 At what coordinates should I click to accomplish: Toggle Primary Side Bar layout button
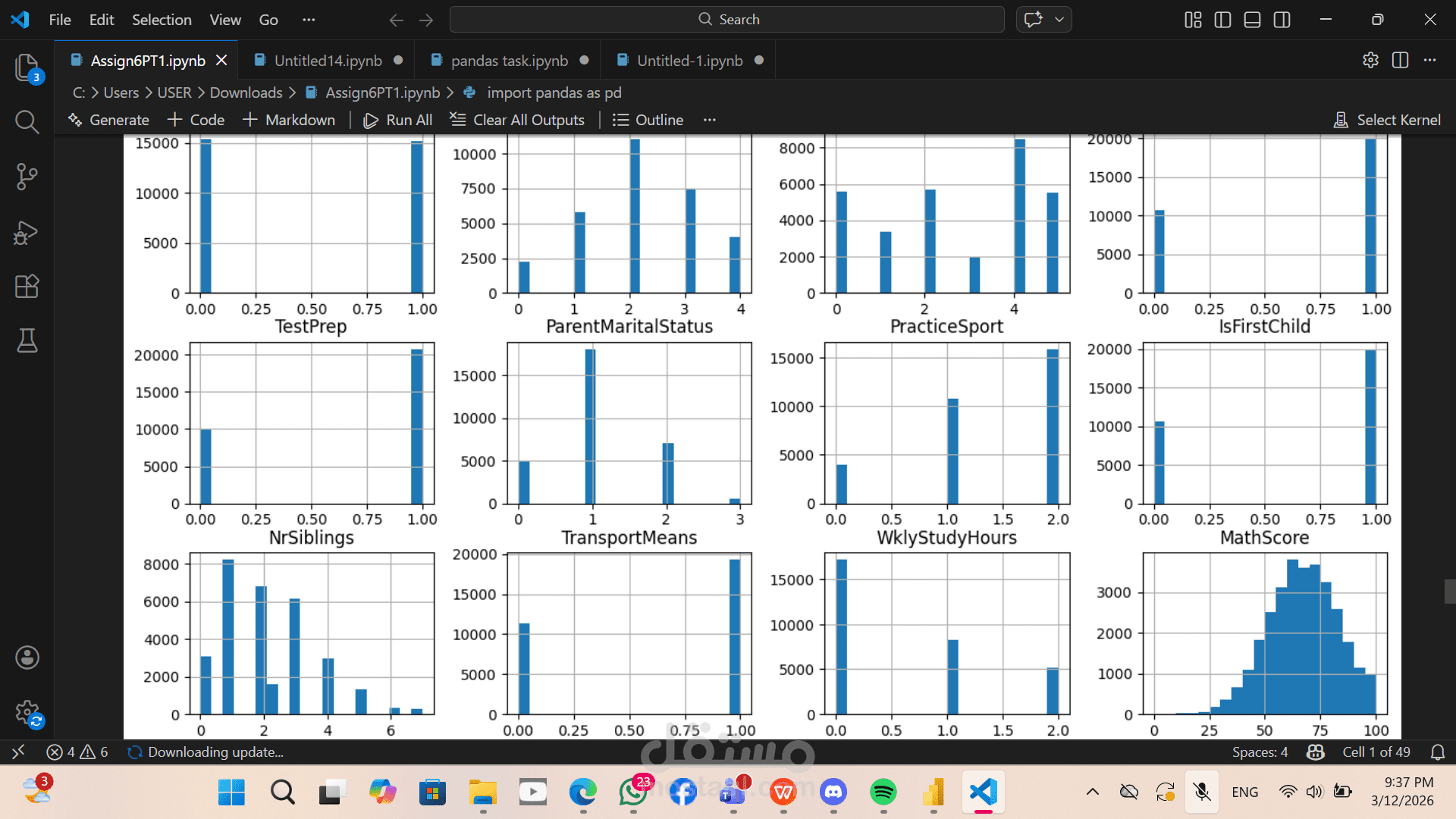pos(1222,20)
